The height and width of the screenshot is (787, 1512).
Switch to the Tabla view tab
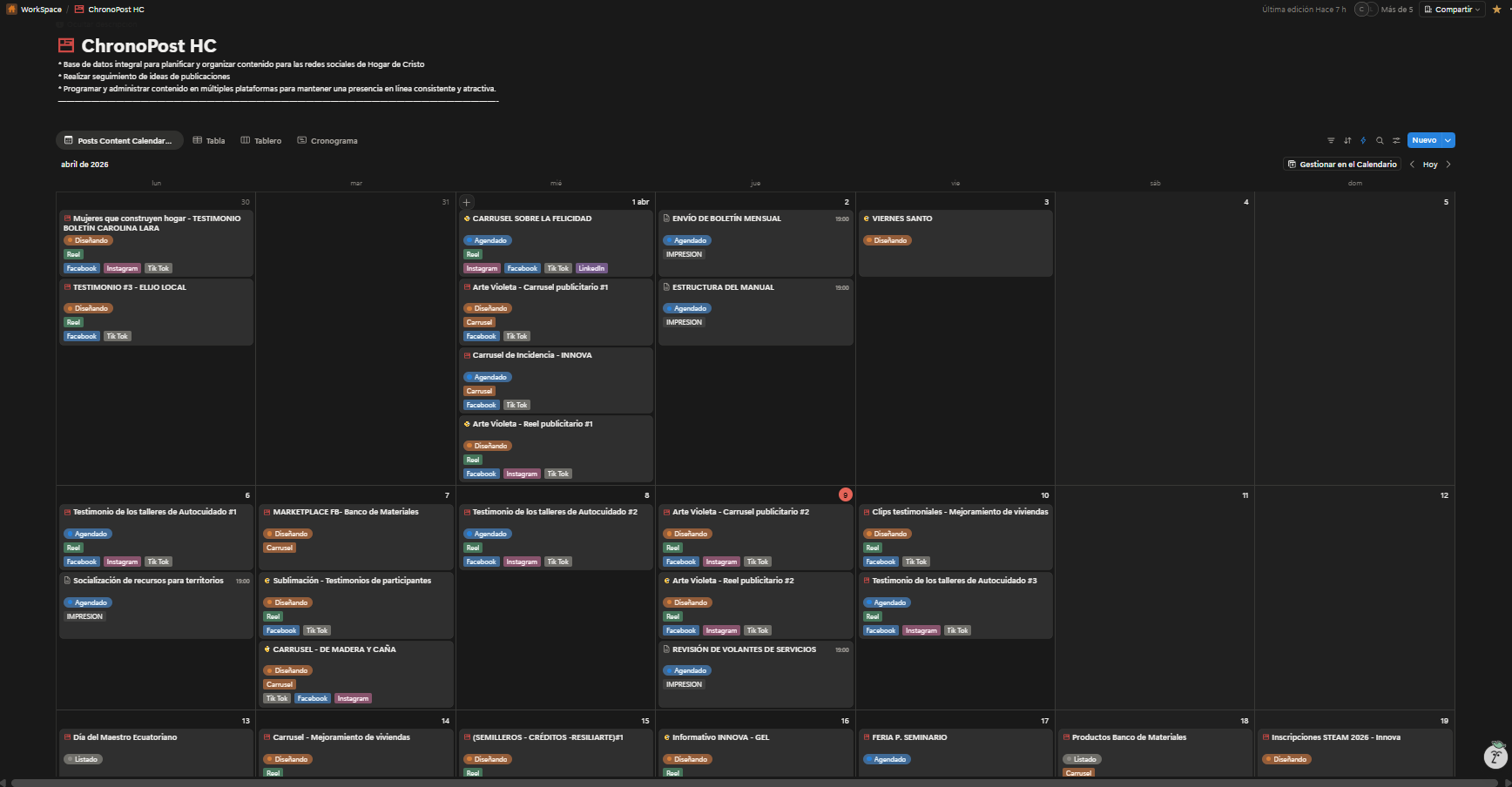209,140
